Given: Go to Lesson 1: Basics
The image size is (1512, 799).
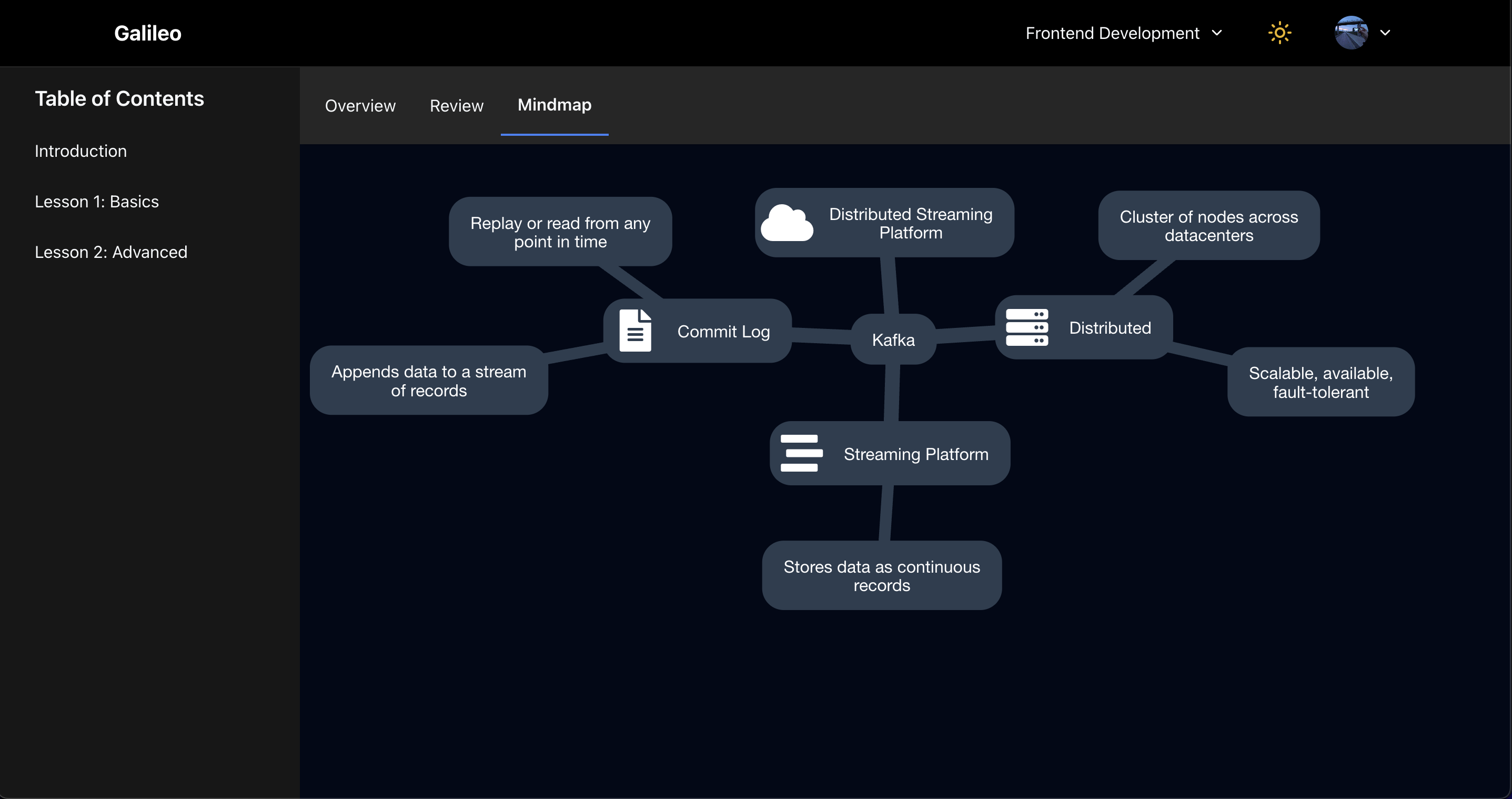Looking at the screenshot, I should (96, 202).
